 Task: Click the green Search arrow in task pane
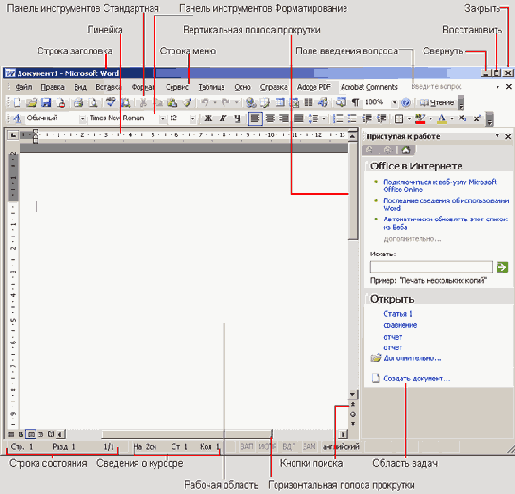pos(502,267)
